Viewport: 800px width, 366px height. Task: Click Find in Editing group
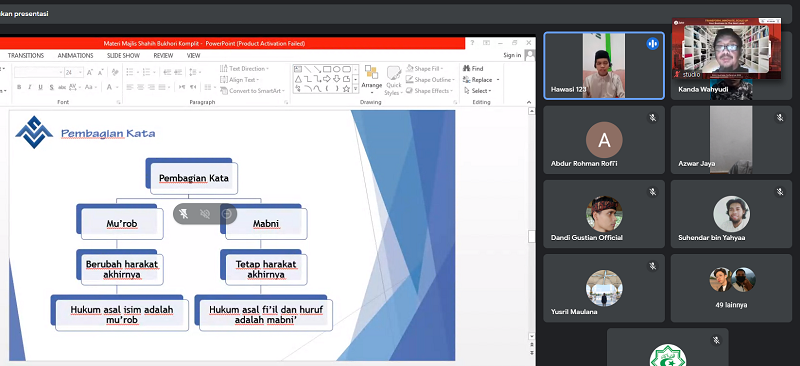473,68
